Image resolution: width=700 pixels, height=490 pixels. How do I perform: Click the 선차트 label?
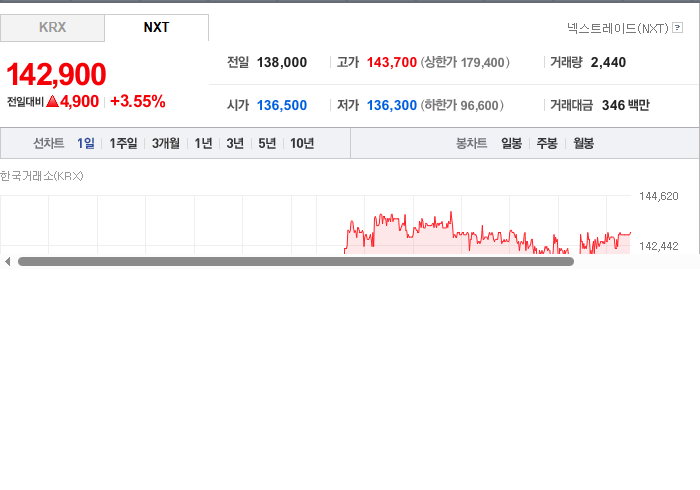coord(49,143)
